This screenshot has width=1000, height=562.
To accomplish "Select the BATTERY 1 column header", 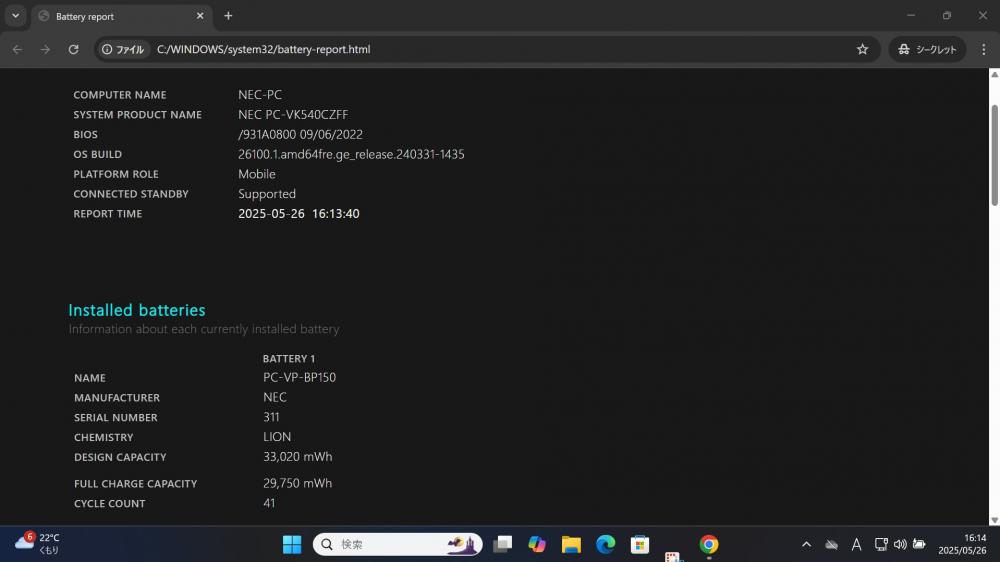I will coord(288,359).
